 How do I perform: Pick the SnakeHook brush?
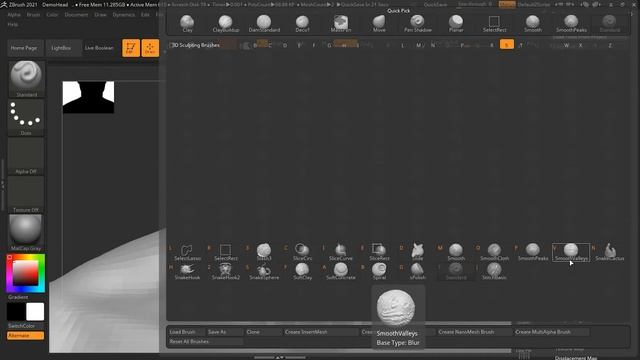coord(187,271)
